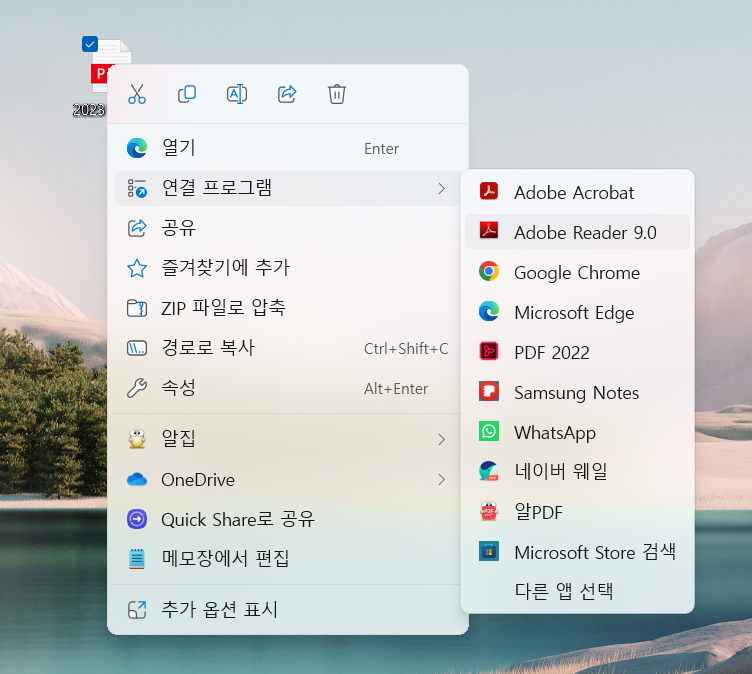This screenshot has height=674, width=752.
Task: Select 경로로 복사 menu item
Action: (x=287, y=348)
